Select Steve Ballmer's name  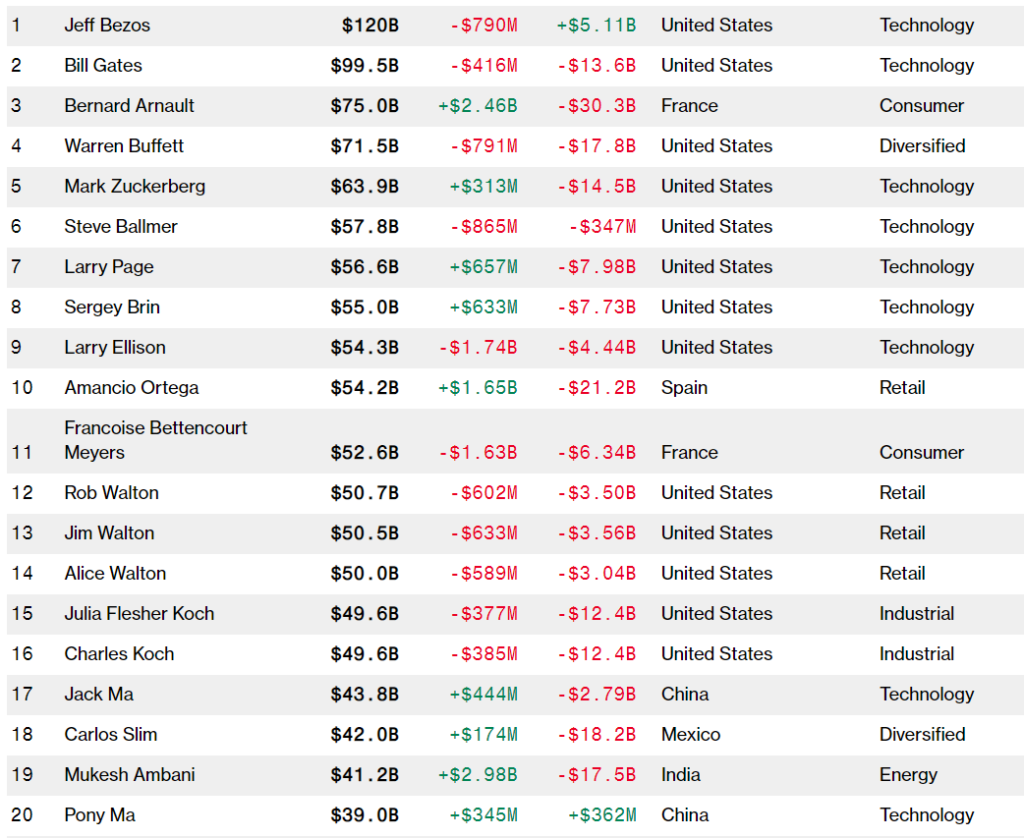120,226
